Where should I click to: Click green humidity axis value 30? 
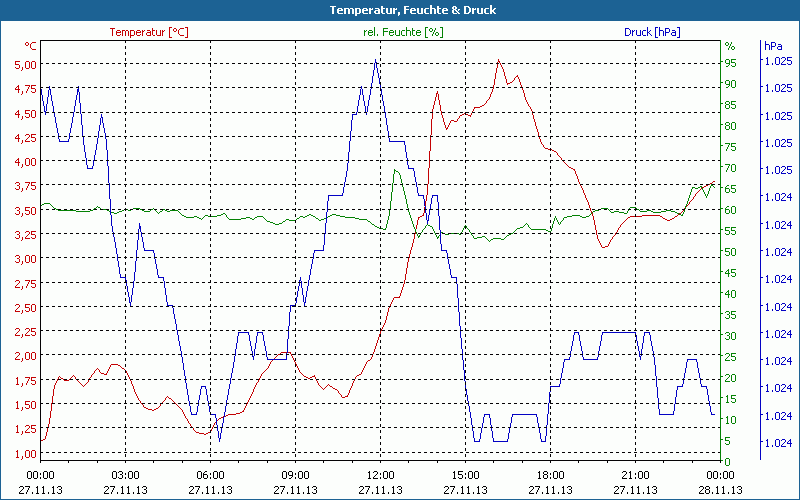pos(731,336)
